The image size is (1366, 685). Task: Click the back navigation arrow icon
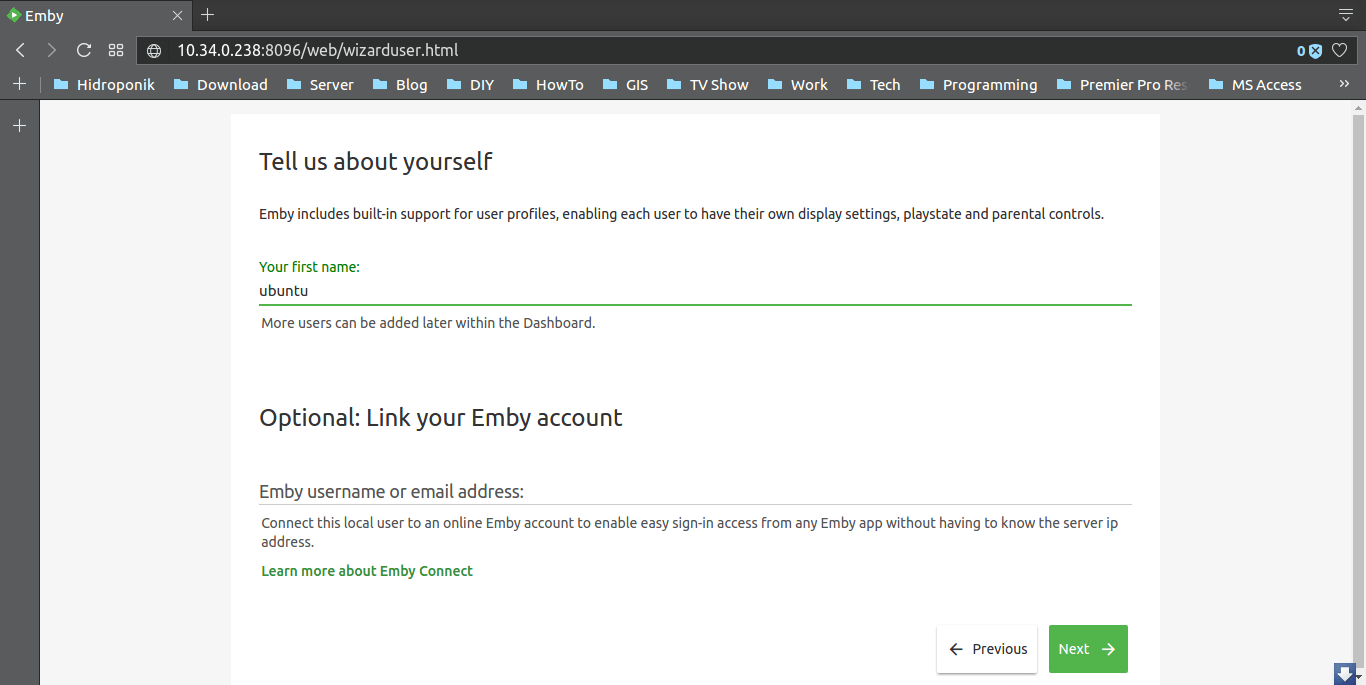coord(20,50)
